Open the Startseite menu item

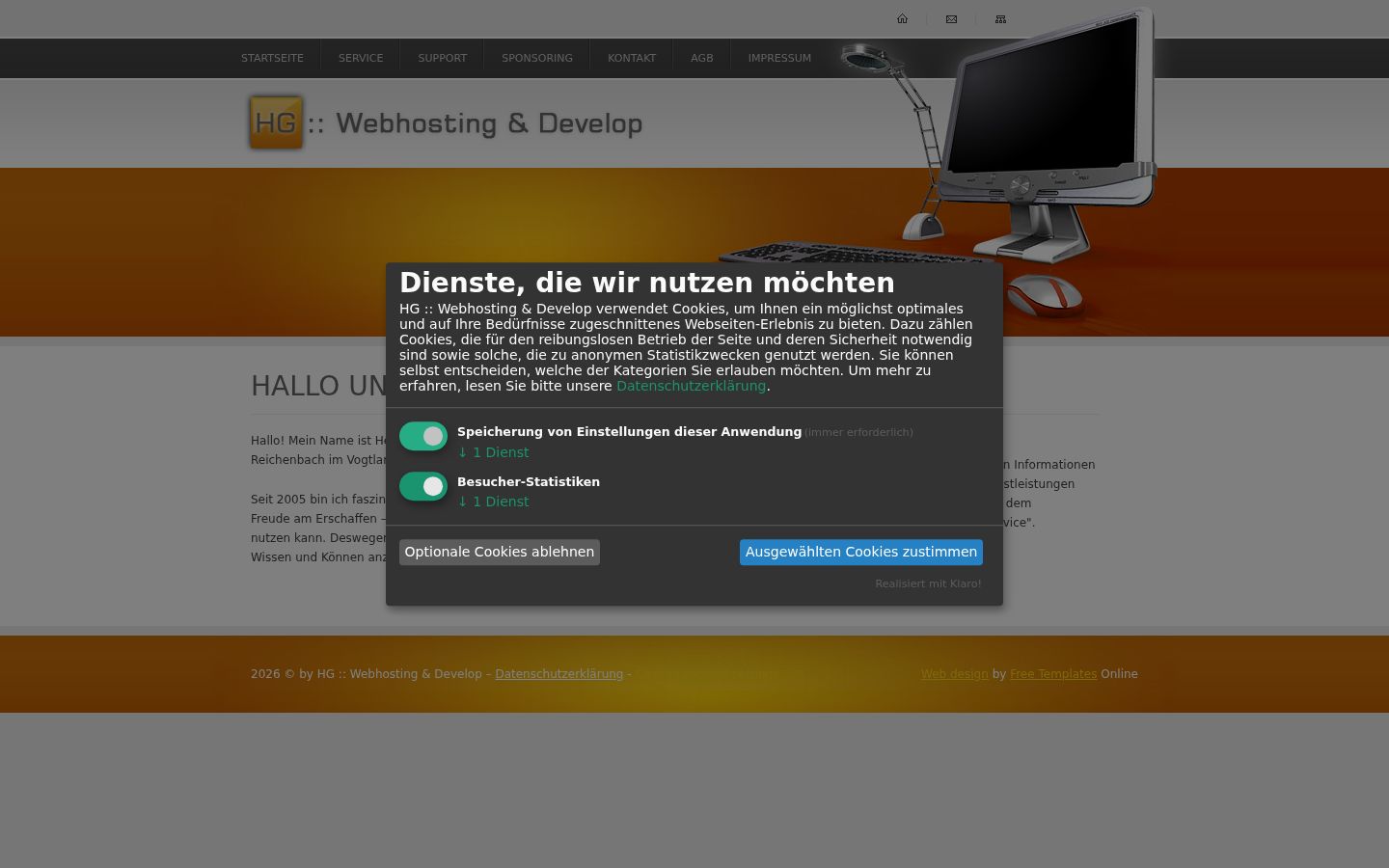272,58
